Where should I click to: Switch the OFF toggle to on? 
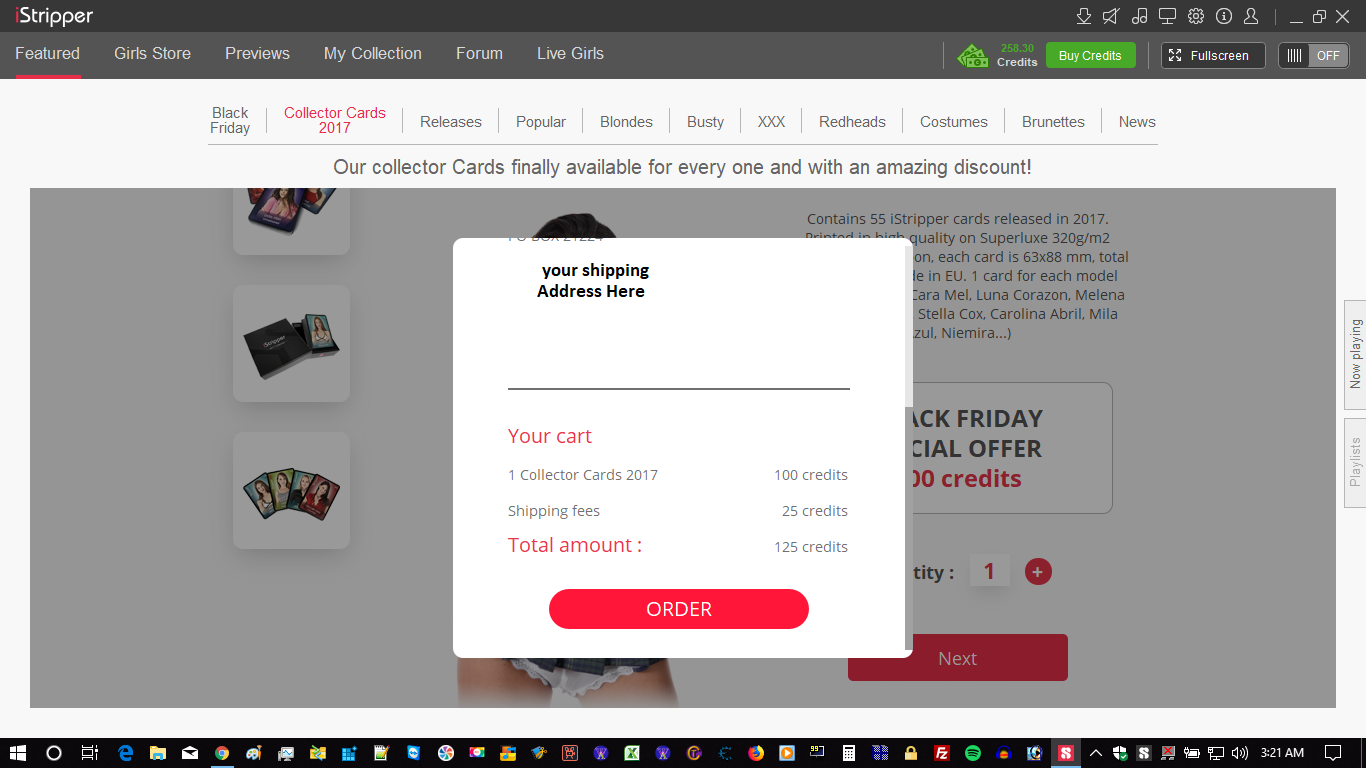[x=1313, y=56]
